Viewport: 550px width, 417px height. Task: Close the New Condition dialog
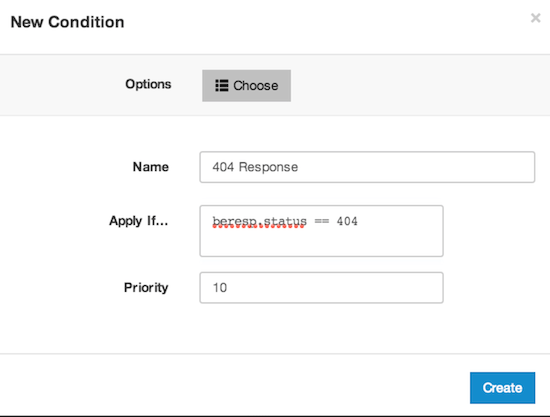[535, 18]
